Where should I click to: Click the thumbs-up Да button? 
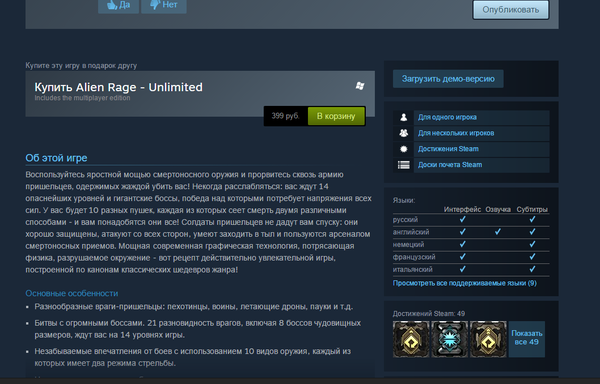pos(118,5)
